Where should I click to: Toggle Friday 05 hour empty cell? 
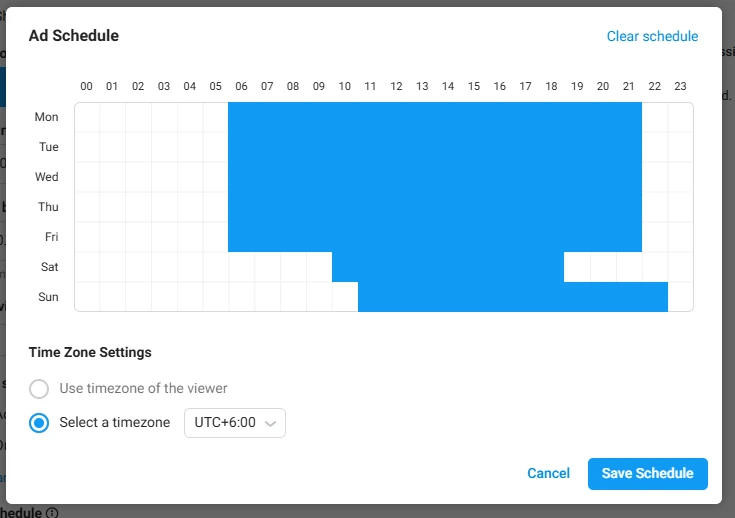(216, 237)
